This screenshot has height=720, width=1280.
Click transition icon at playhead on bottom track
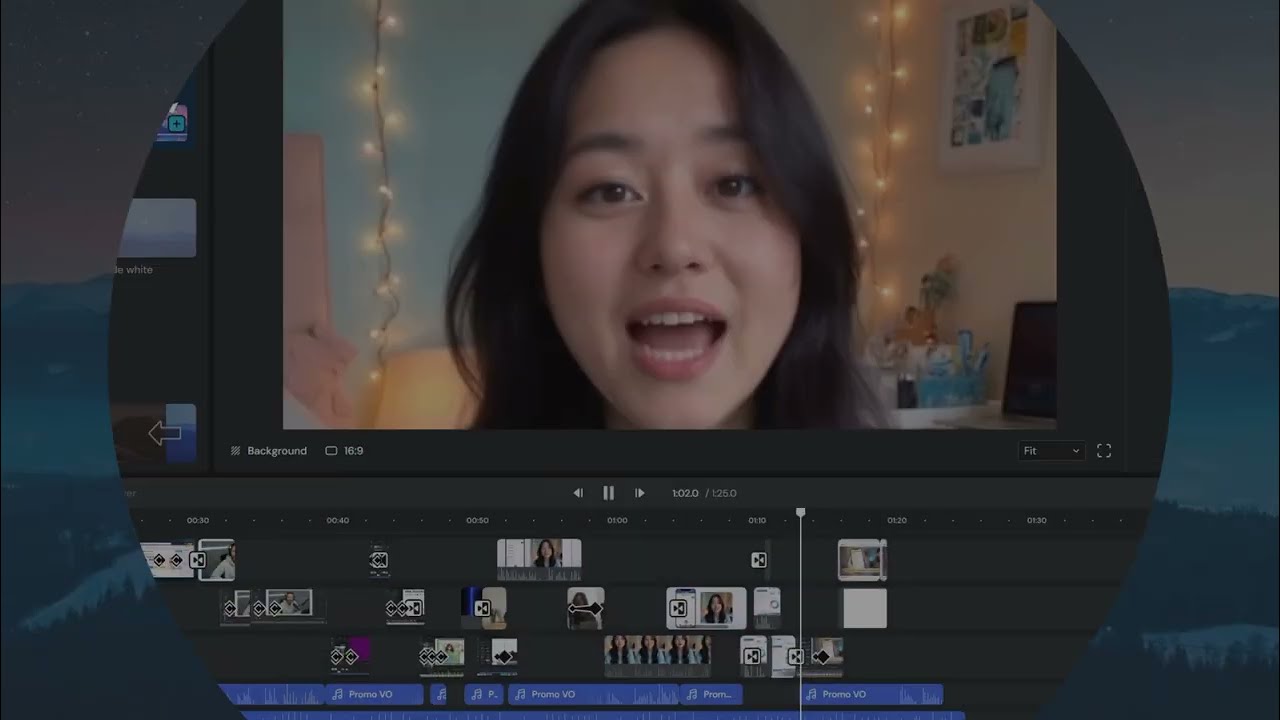(795, 657)
